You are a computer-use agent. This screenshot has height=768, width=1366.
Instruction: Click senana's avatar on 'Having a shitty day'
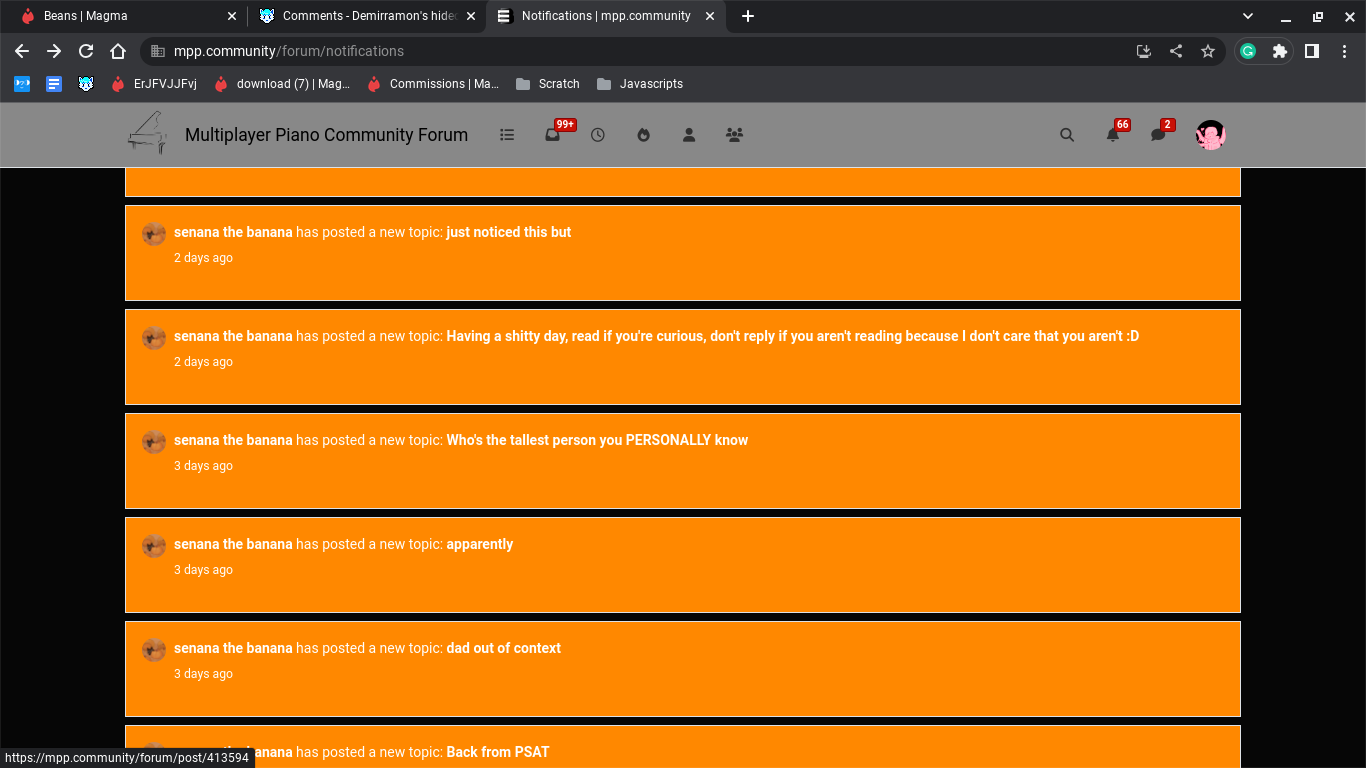coord(154,338)
